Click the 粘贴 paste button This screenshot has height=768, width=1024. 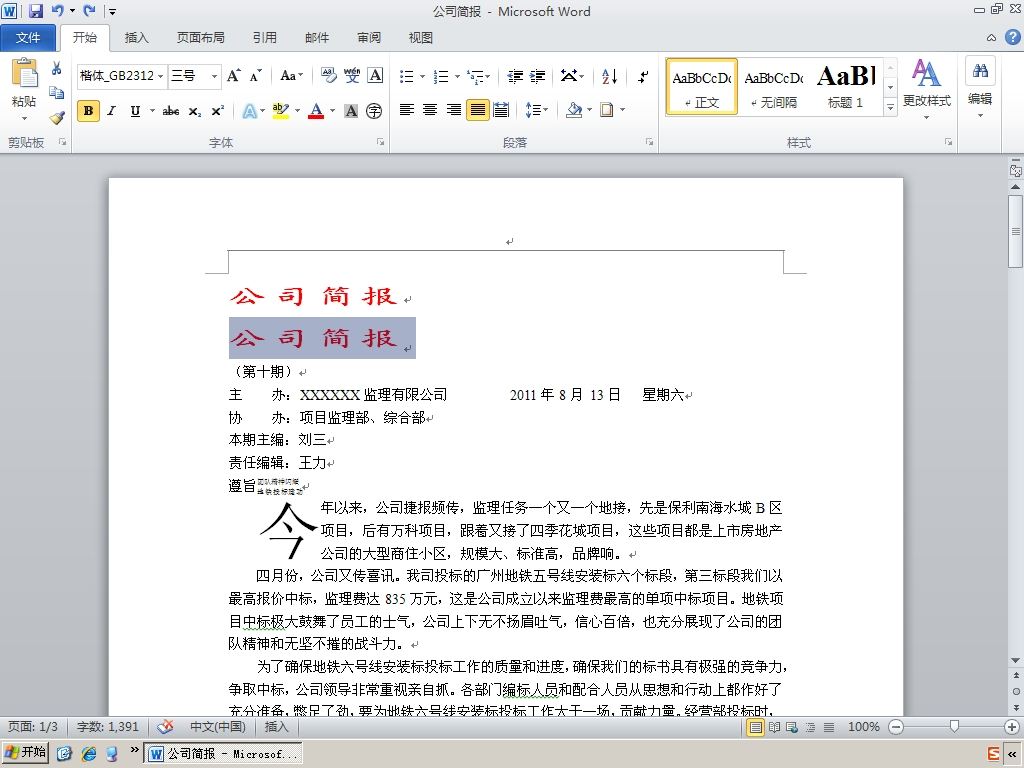(24, 89)
